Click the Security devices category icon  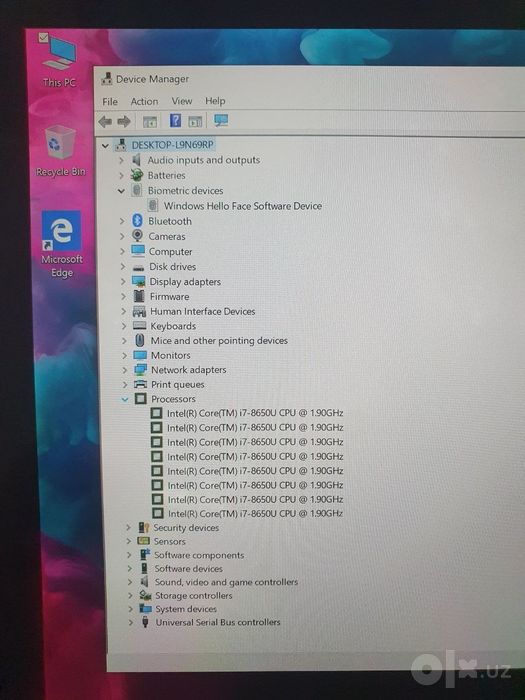point(143,528)
